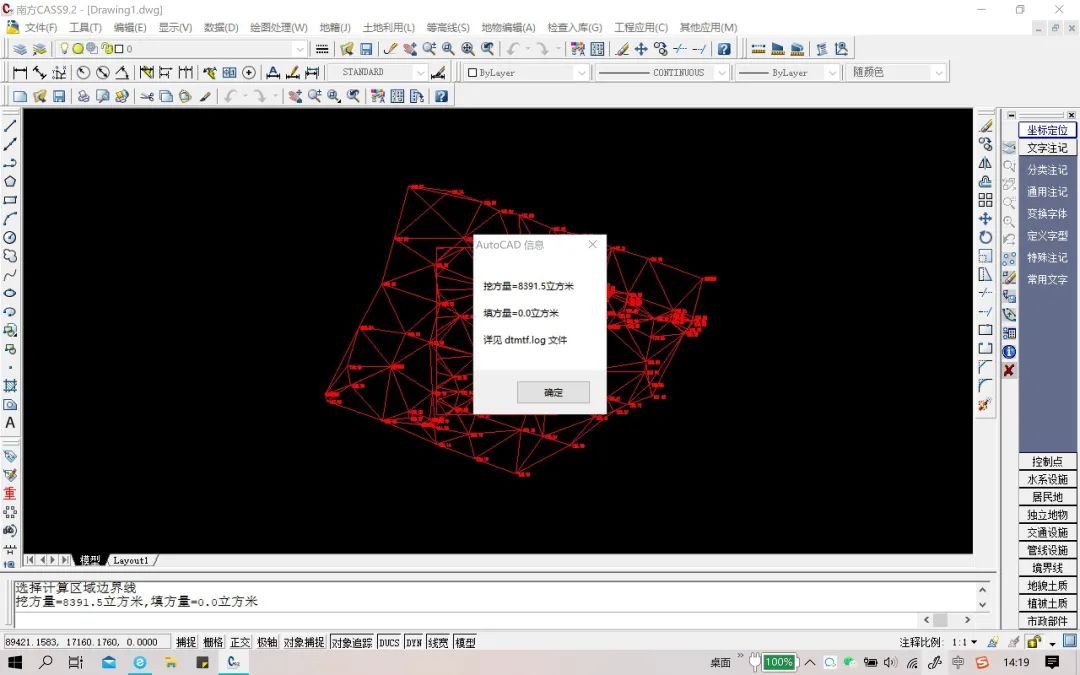Open the 数据(D) menu
This screenshot has width=1080, height=675.
(x=221, y=28)
